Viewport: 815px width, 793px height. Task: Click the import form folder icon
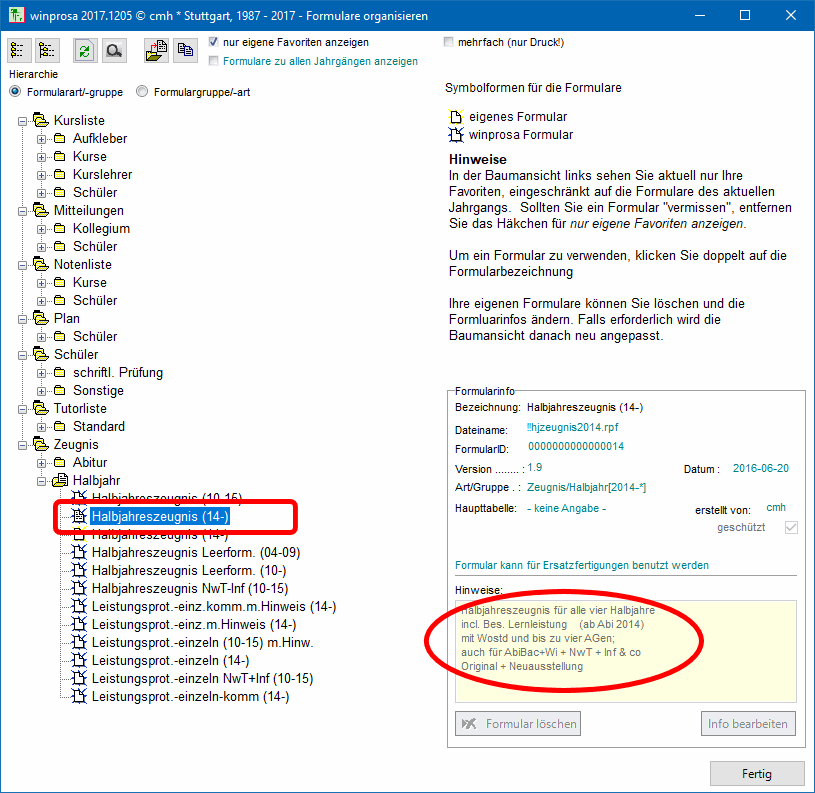[155, 51]
